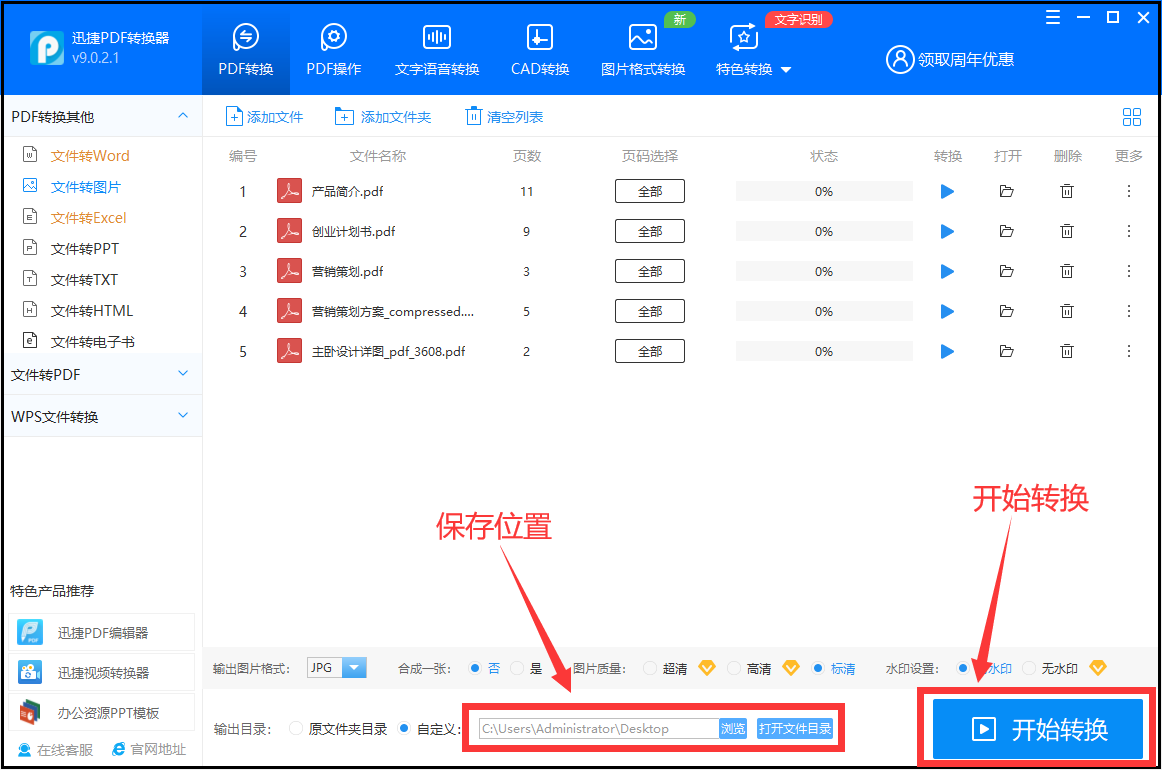The height and width of the screenshot is (770, 1162).
Task: Click 浏览 to browse output folder
Action: pyautogui.click(x=733, y=728)
